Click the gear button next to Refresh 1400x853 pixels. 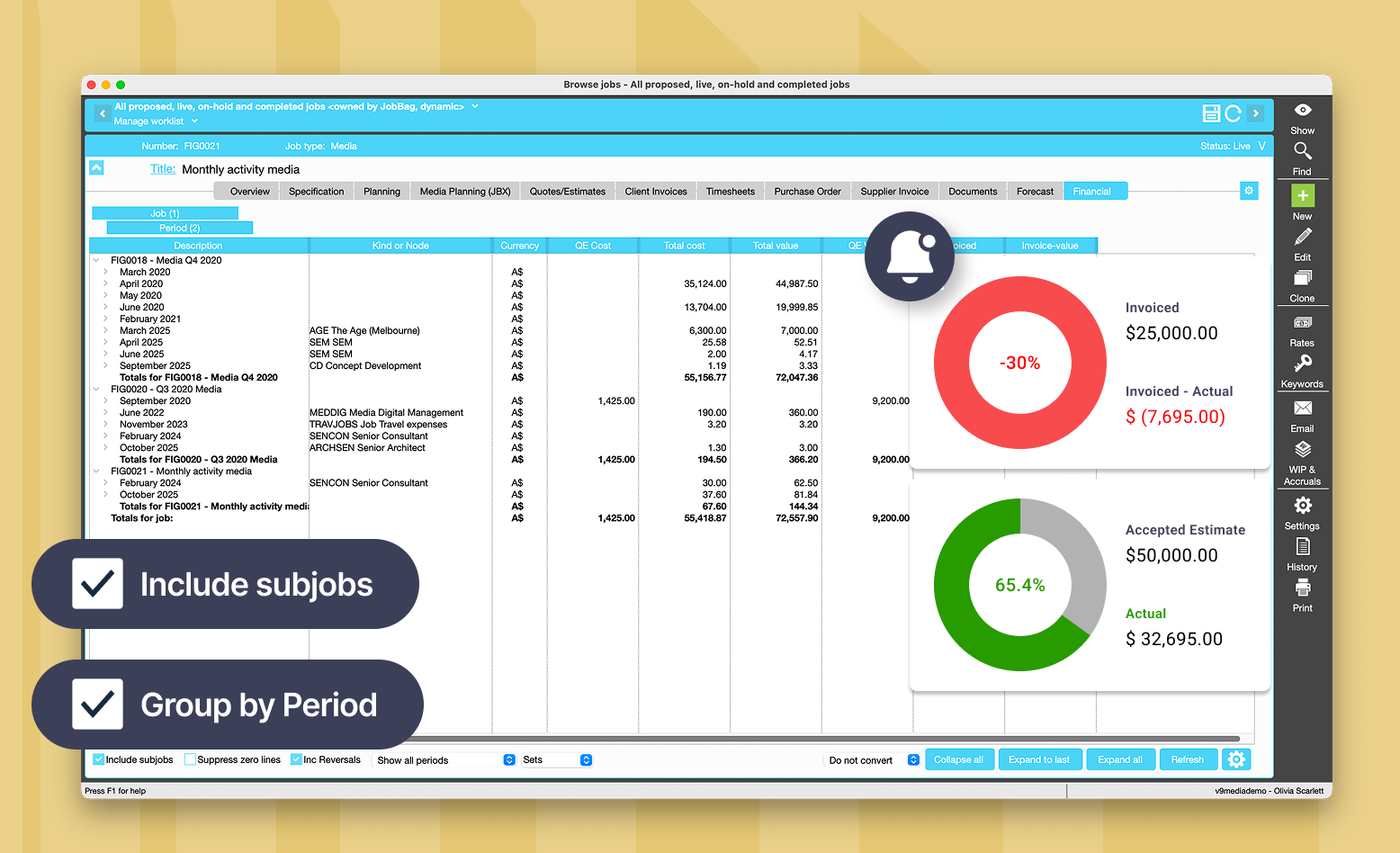1236,759
